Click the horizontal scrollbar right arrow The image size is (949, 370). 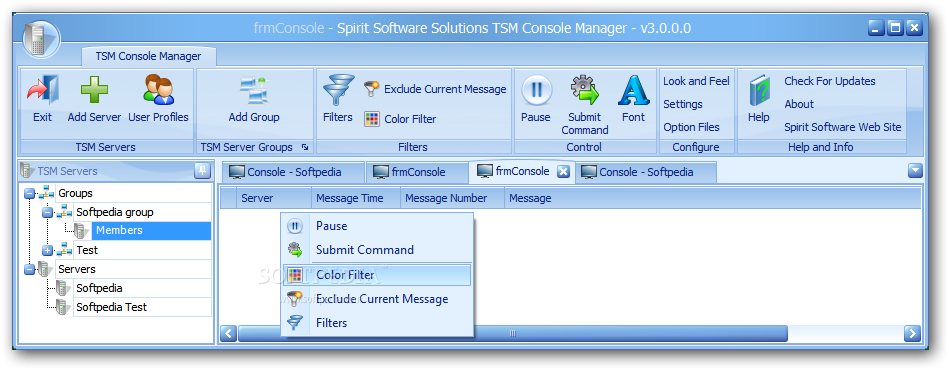(912, 333)
